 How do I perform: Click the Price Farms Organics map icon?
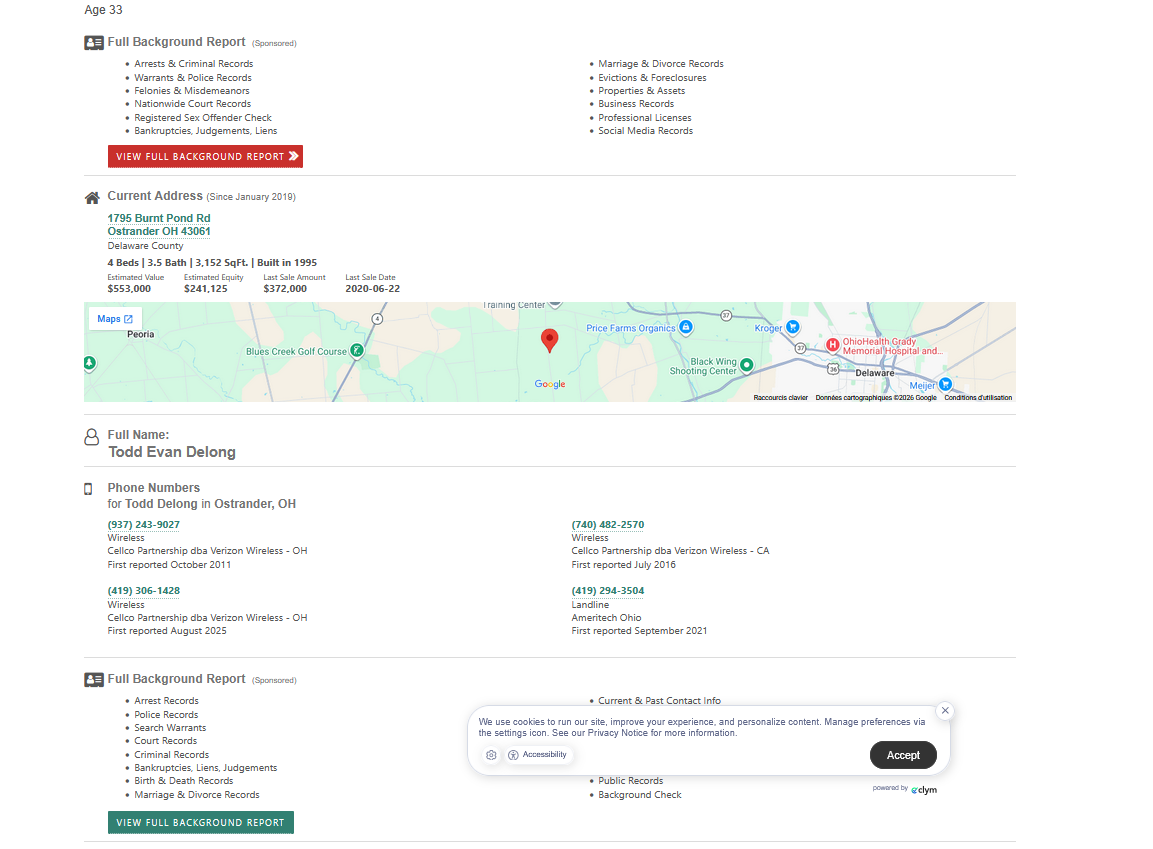[685, 327]
